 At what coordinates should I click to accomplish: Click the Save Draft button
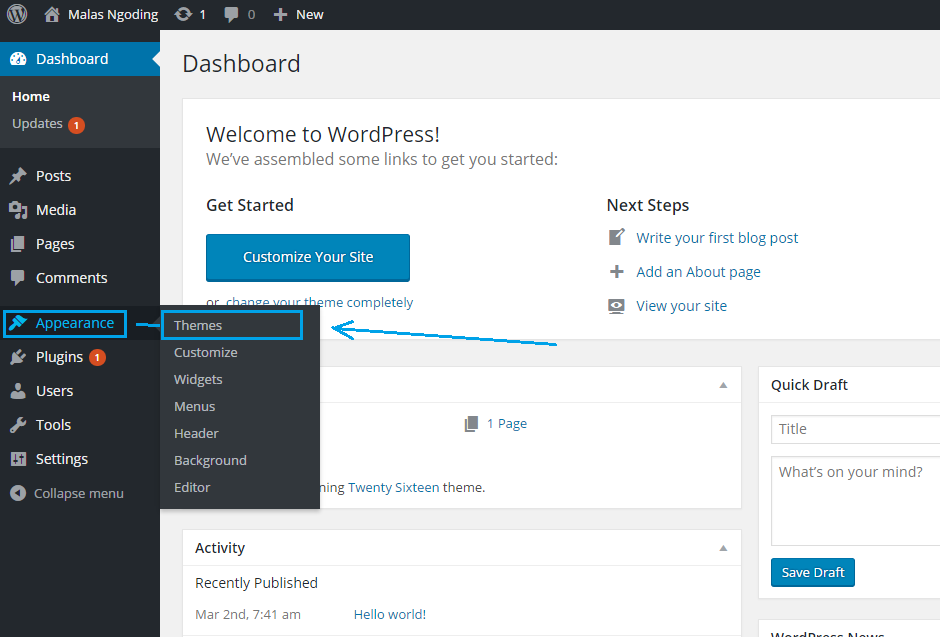tap(812, 572)
